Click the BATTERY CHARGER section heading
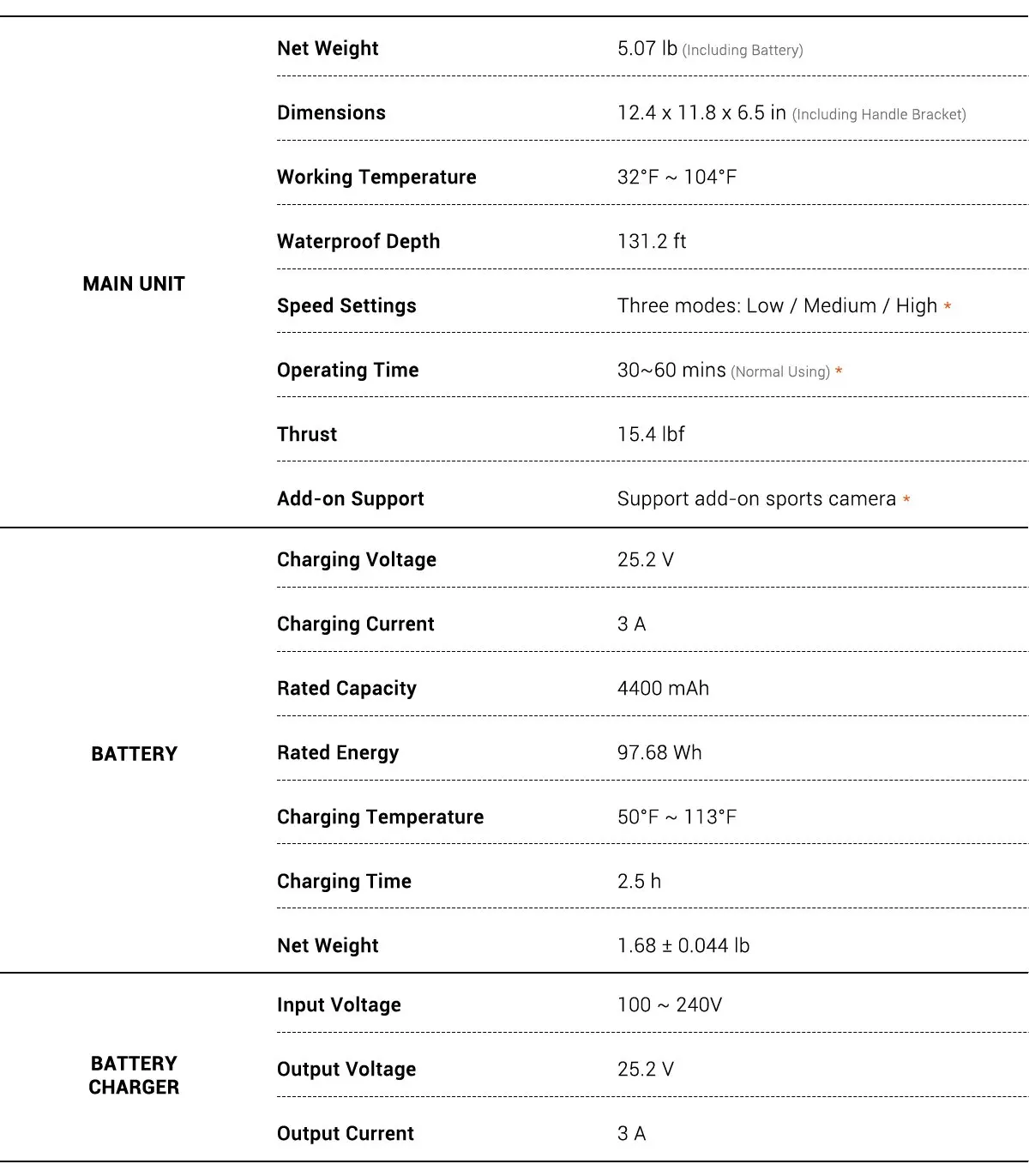The height and width of the screenshot is (1176, 1029). [x=134, y=1075]
